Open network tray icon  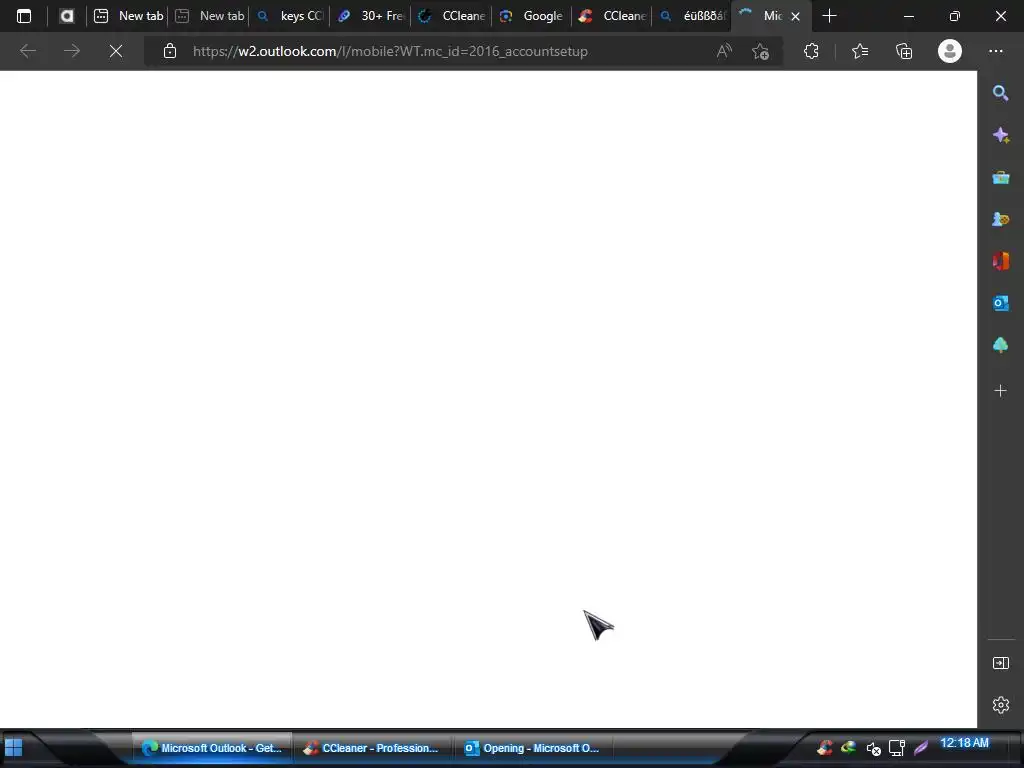[x=897, y=748]
